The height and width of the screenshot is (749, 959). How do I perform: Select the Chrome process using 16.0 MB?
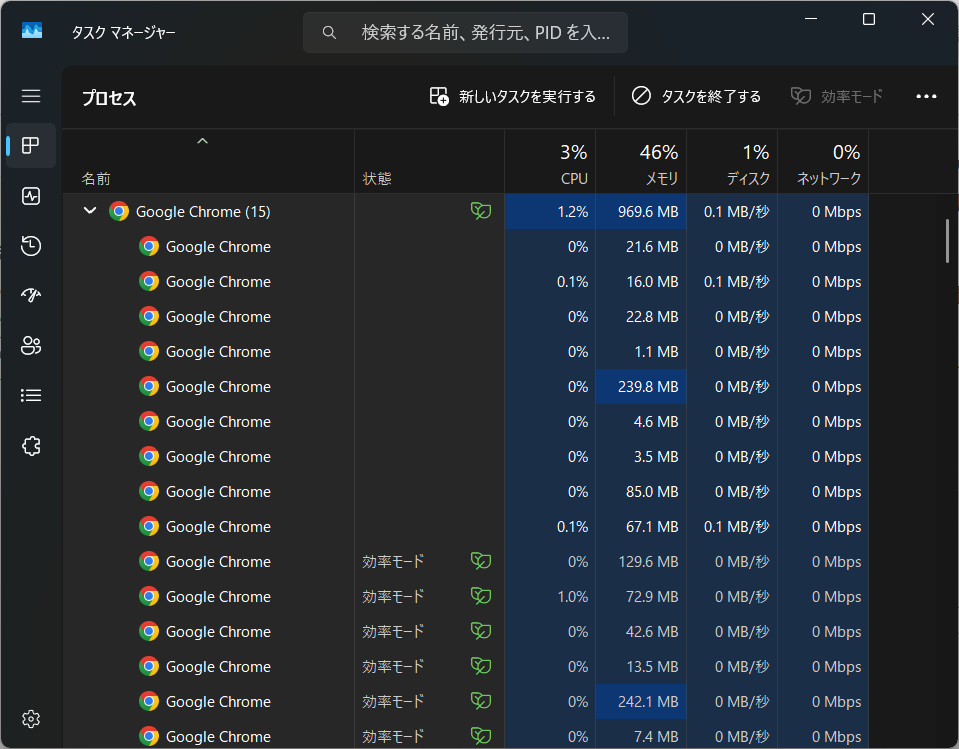point(465,281)
